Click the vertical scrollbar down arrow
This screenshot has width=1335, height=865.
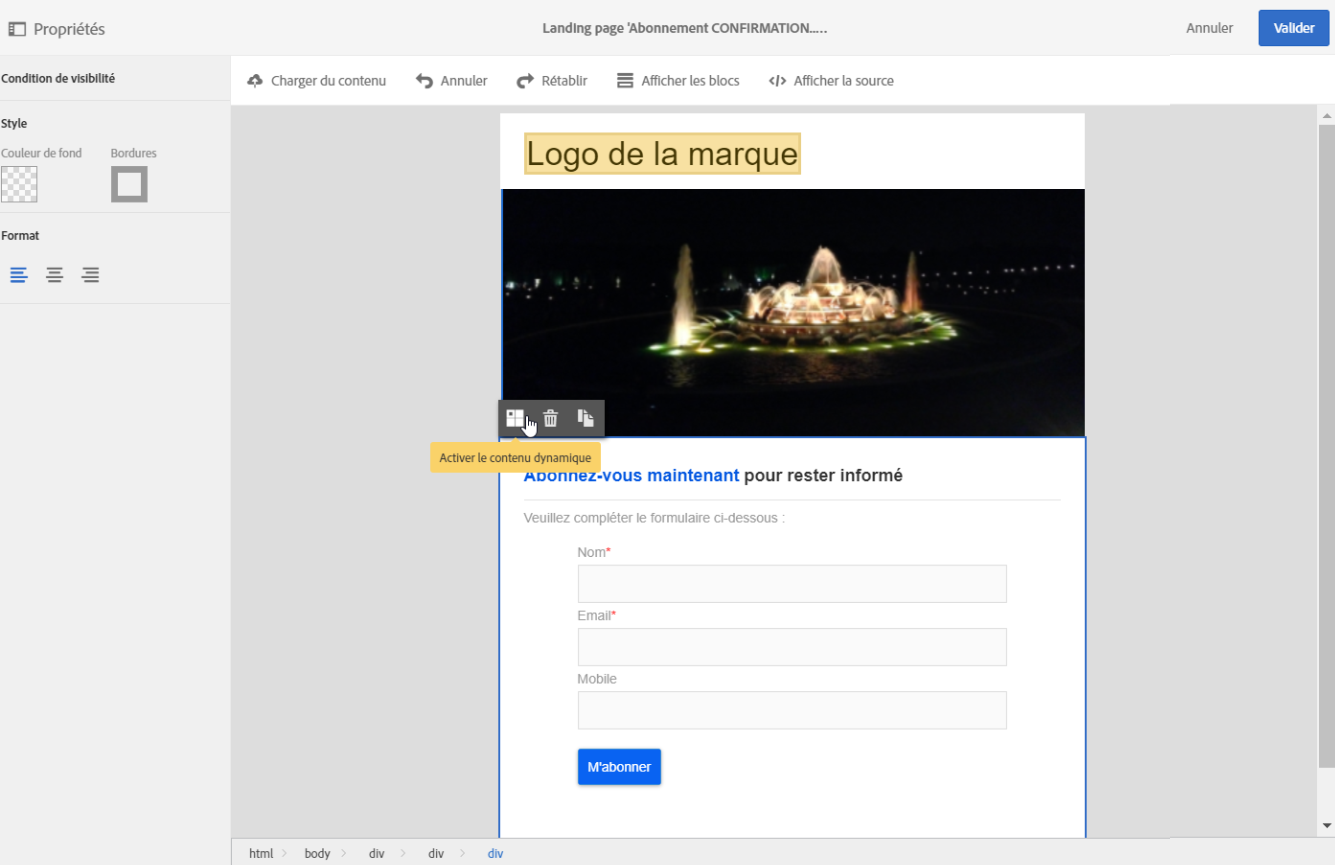[1326, 826]
